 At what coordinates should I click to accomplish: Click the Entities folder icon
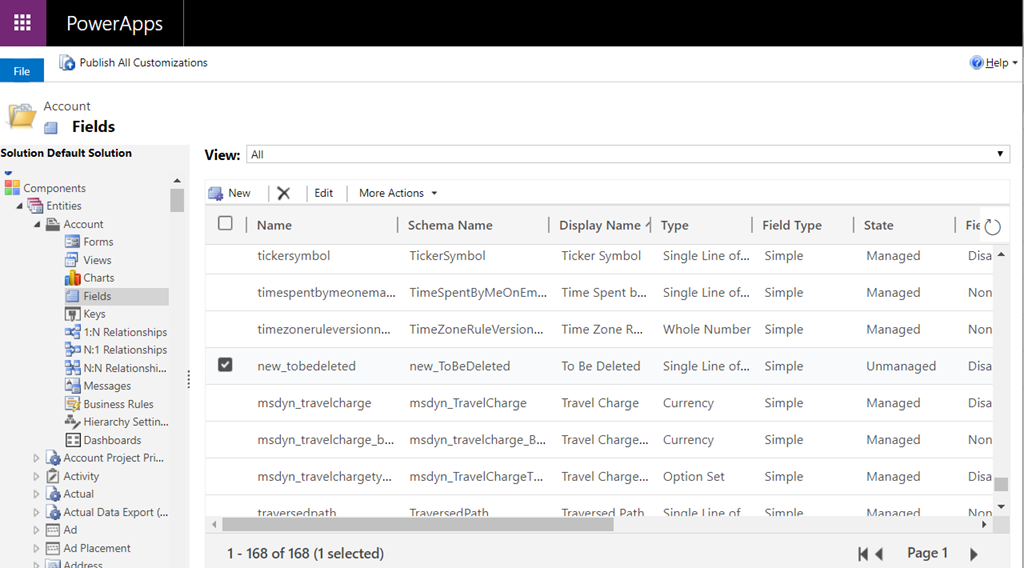tap(35, 206)
